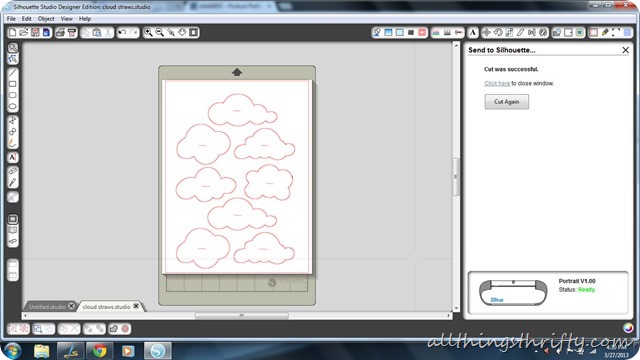Select the Draw a Line tool
Screen dimensions: 640x360
13,73
